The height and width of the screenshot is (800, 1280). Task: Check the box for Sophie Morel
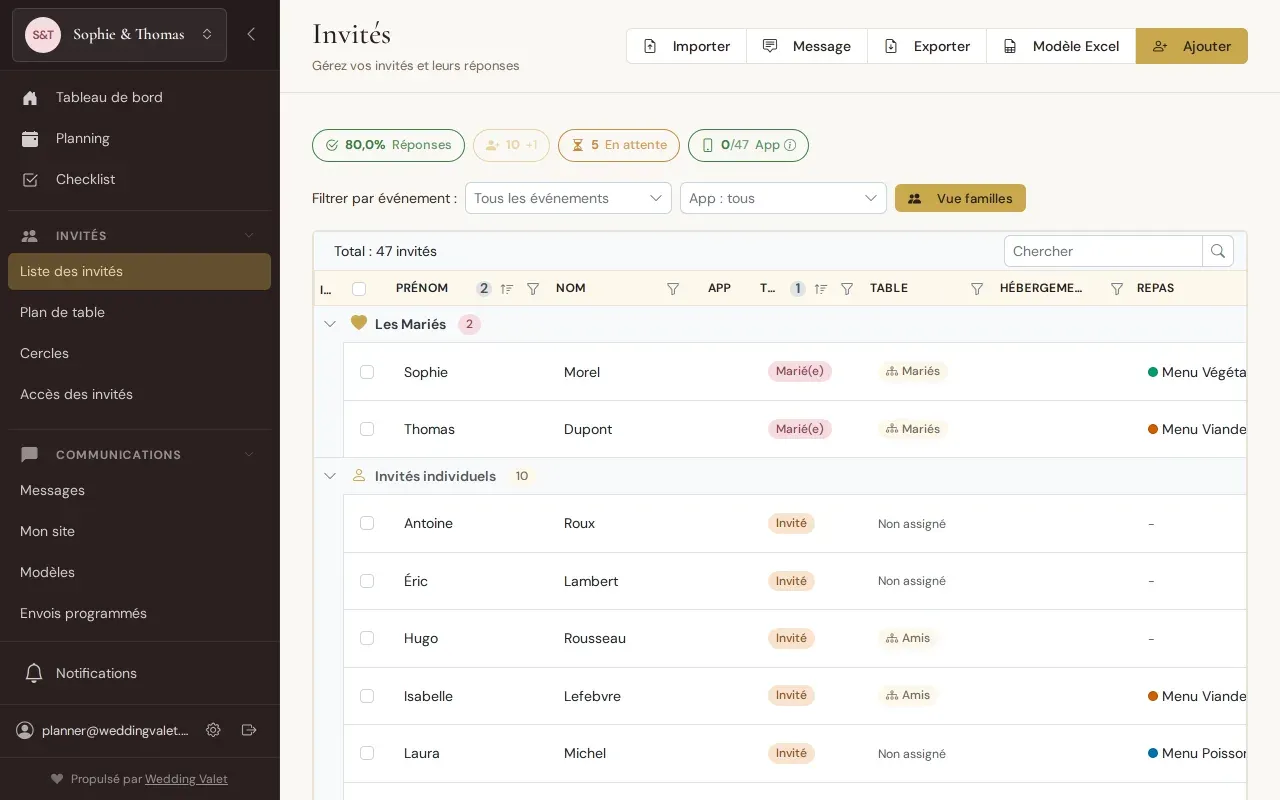point(367,372)
